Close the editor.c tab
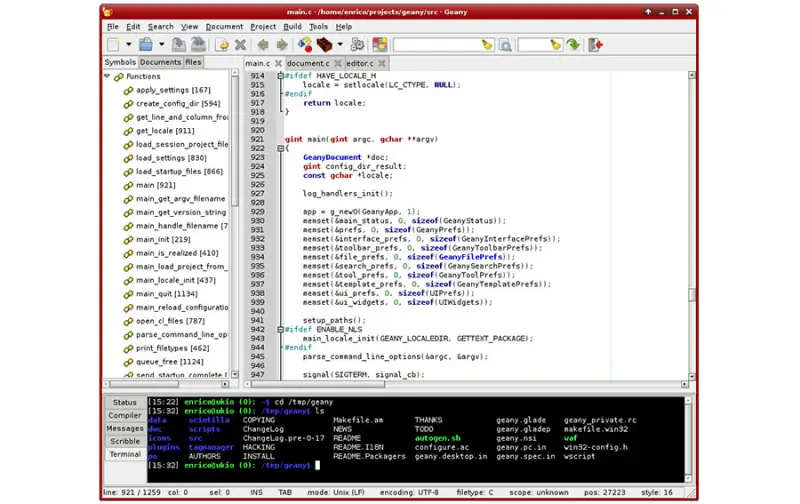Image resolution: width=800 pixels, height=504 pixels. 382,63
